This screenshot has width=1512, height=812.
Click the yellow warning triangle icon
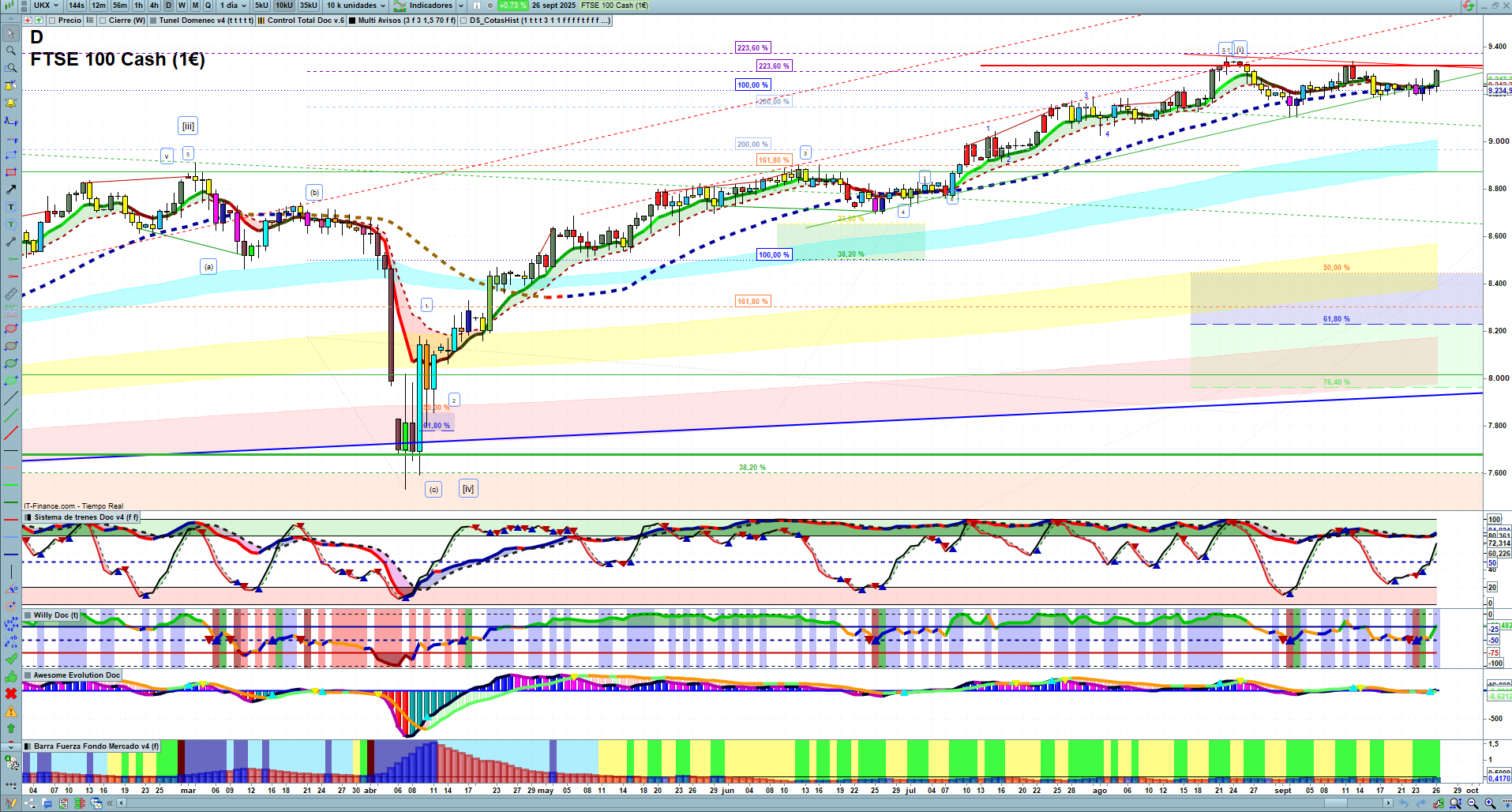[11, 711]
